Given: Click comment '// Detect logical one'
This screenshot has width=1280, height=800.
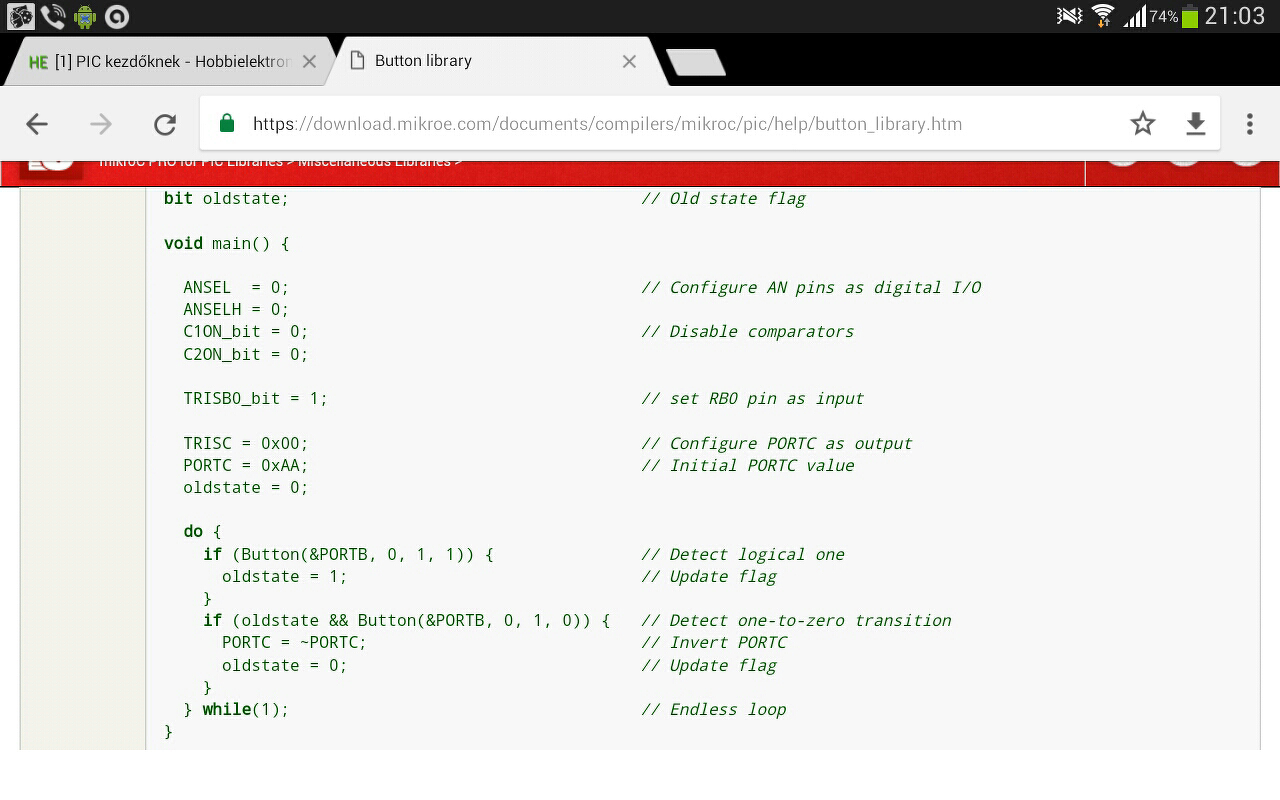Looking at the screenshot, I should (743, 554).
